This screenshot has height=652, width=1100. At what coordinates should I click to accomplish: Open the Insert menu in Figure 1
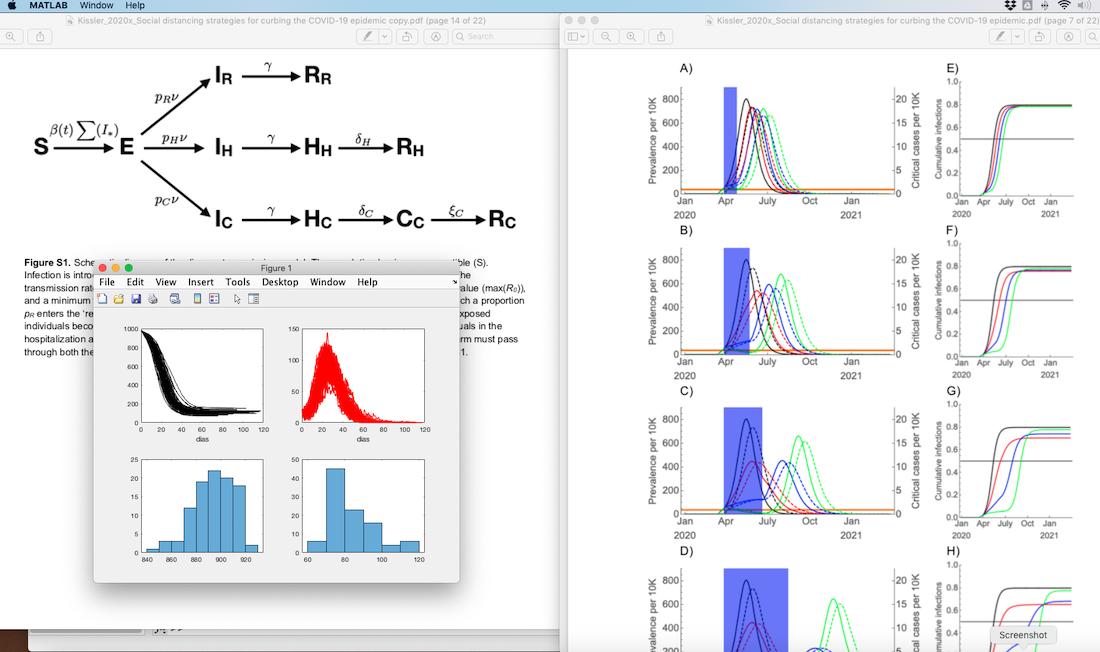coord(201,282)
